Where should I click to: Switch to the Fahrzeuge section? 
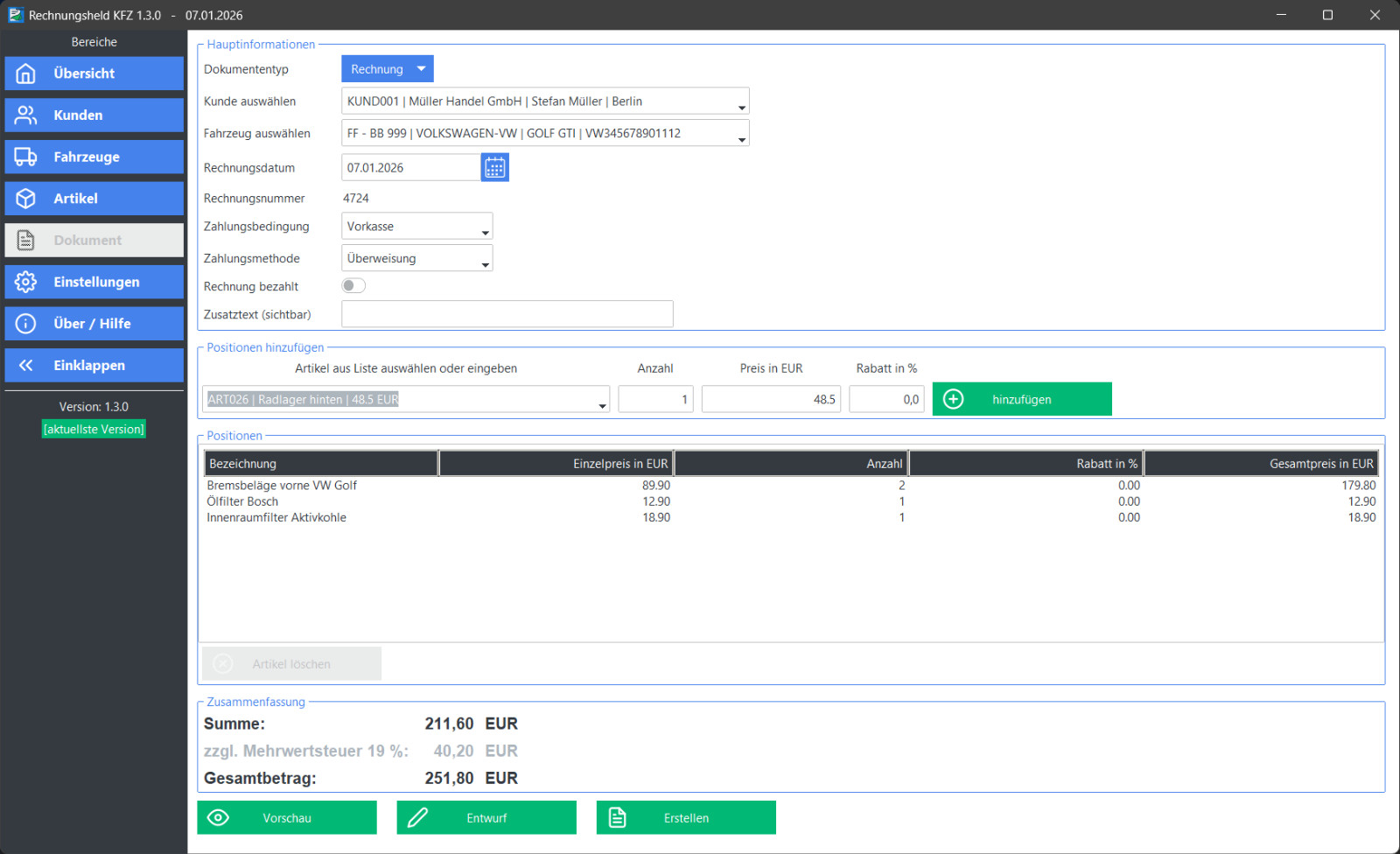tap(94, 157)
